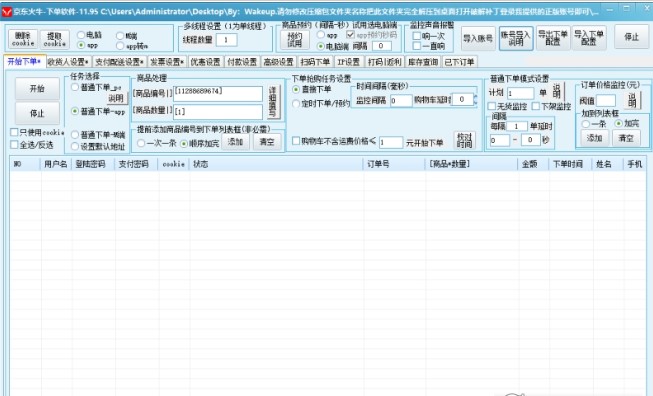Open the 库存查询 tab
The image size is (653, 396).
[423, 62]
